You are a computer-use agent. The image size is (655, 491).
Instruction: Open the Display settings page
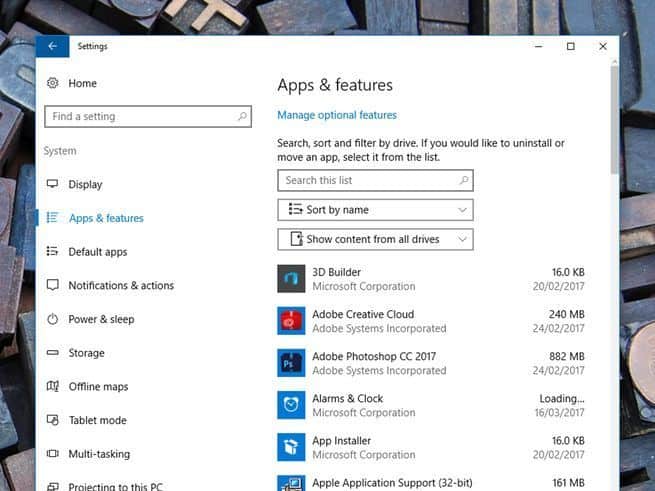(85, 184)
